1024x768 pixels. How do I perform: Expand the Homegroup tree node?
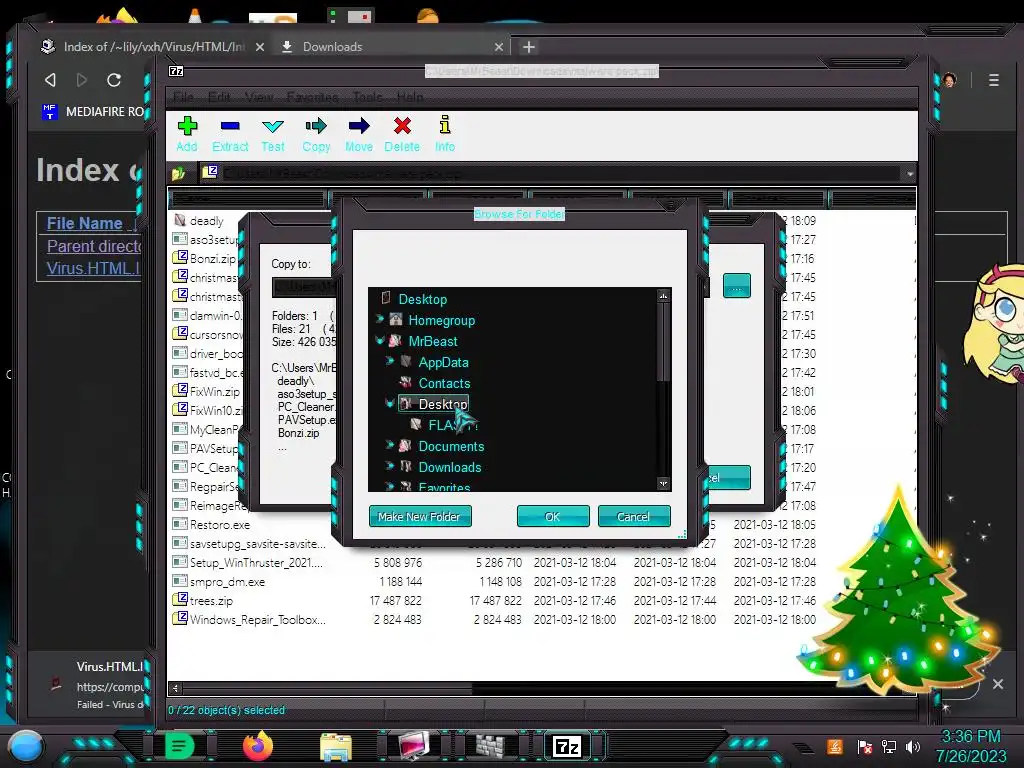click(379, 319)
